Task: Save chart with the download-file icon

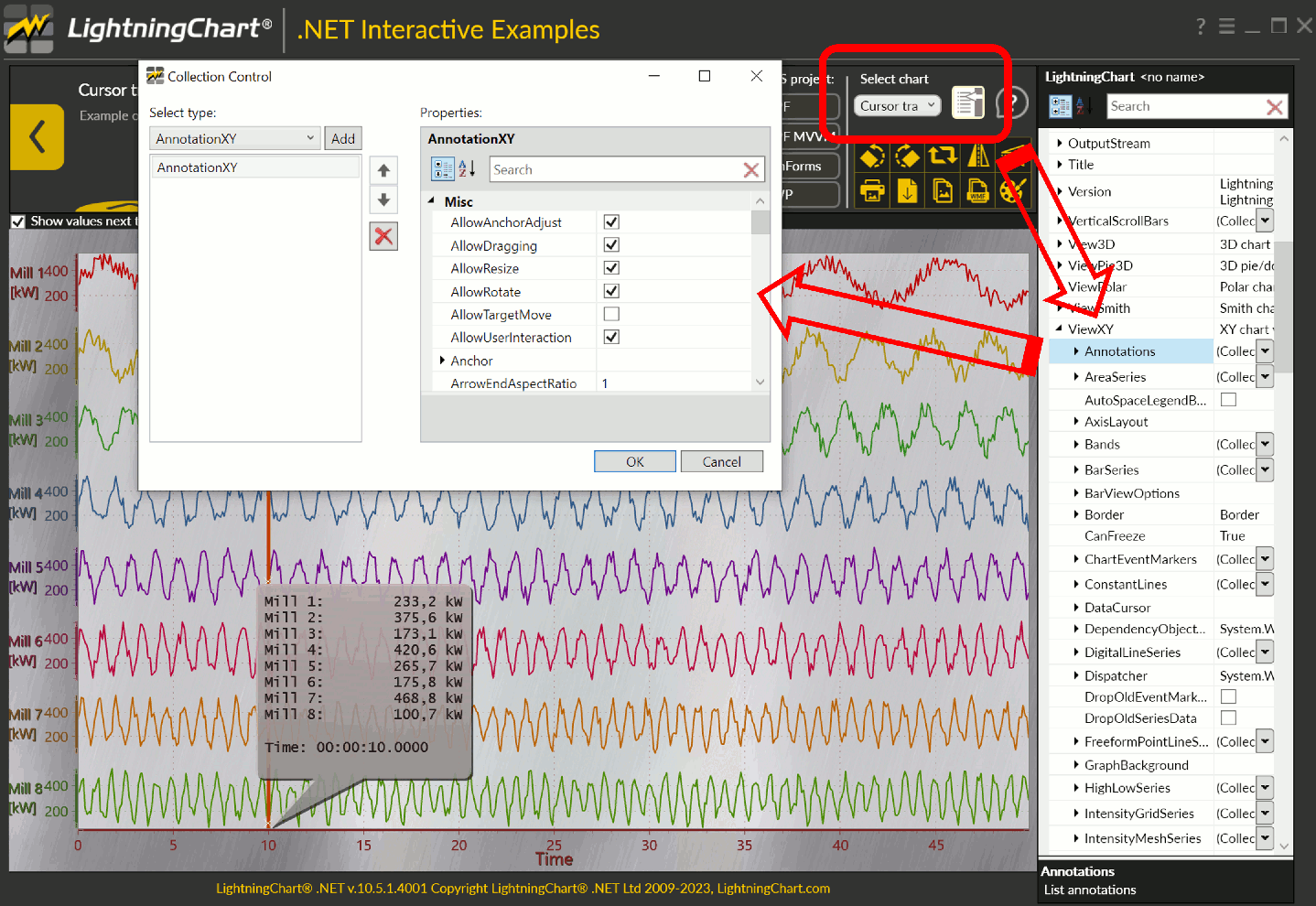Action: click(907, 190)
